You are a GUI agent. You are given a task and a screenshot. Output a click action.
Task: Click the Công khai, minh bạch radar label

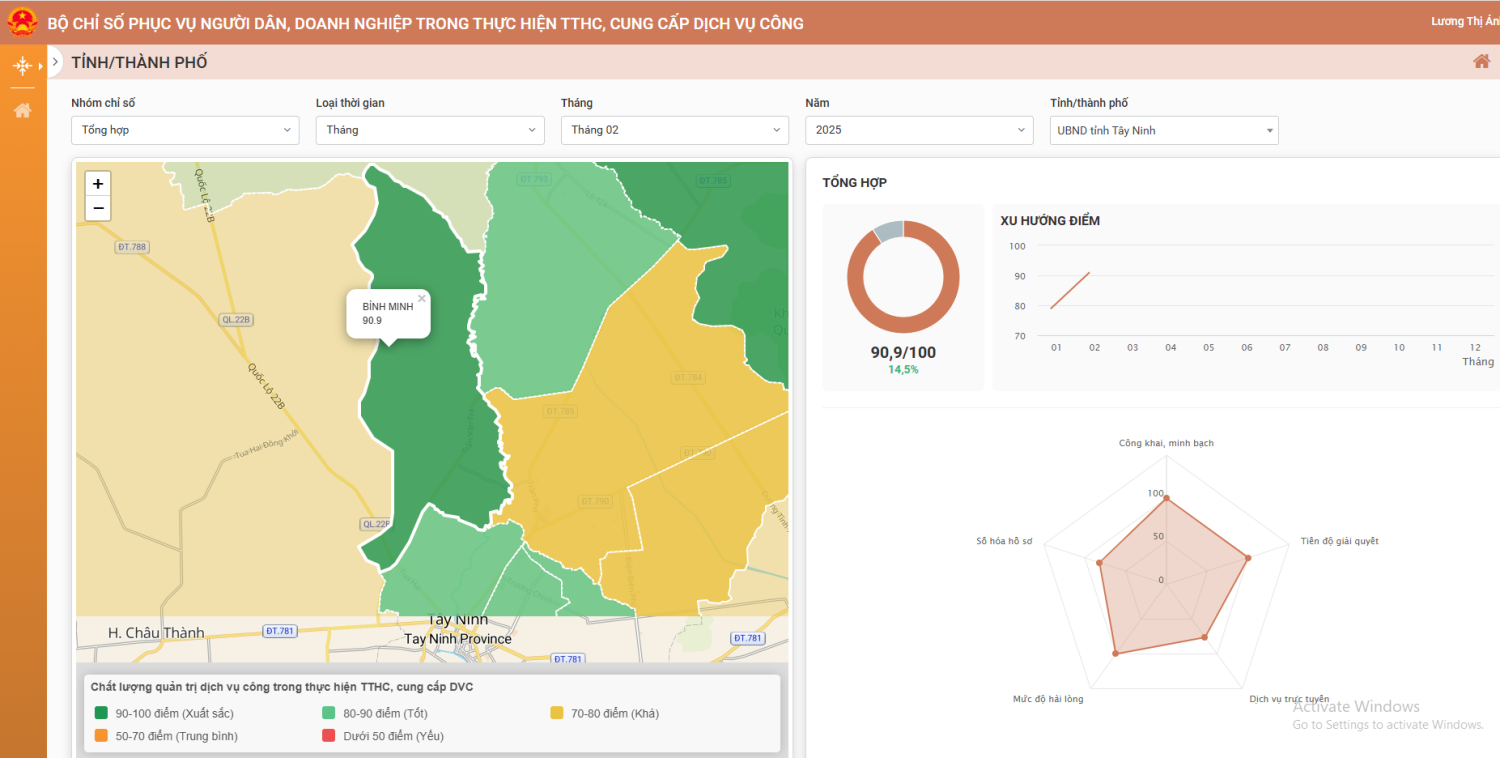[1166, 443]
